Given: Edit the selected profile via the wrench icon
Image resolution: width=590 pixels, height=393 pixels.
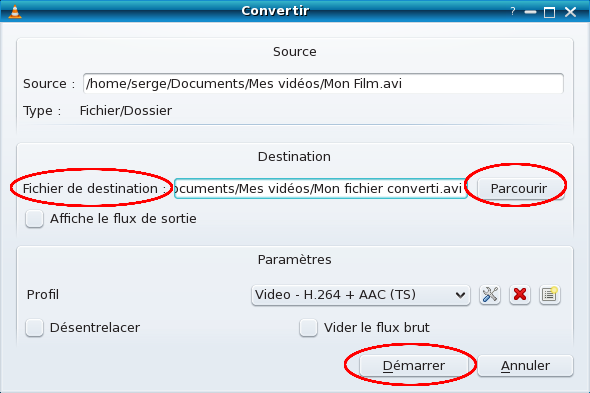Looking at the screenshot, I should point(490,294).
